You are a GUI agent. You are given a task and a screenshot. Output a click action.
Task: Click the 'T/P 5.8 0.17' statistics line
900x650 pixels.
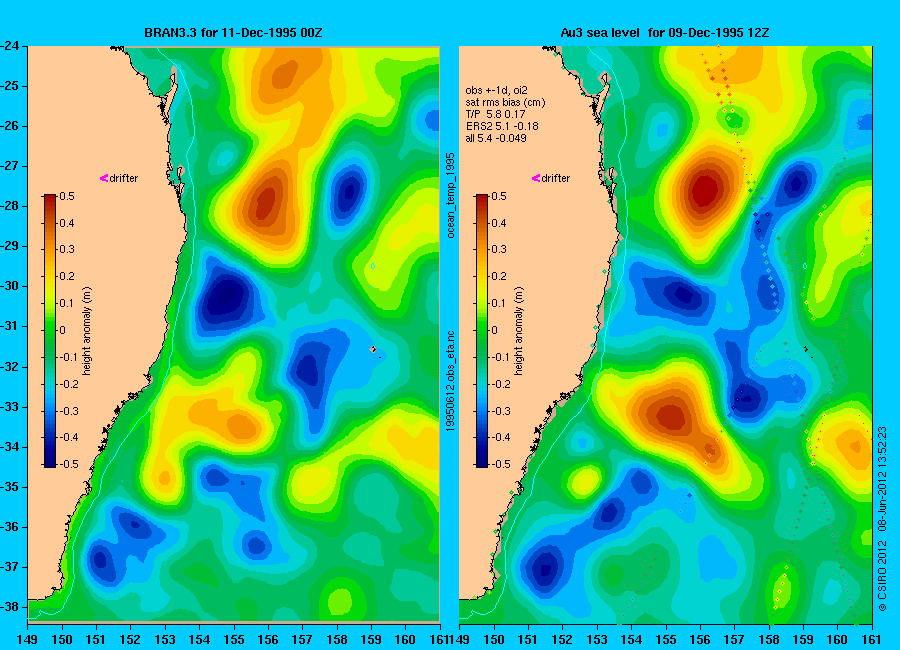click(495, 114)
